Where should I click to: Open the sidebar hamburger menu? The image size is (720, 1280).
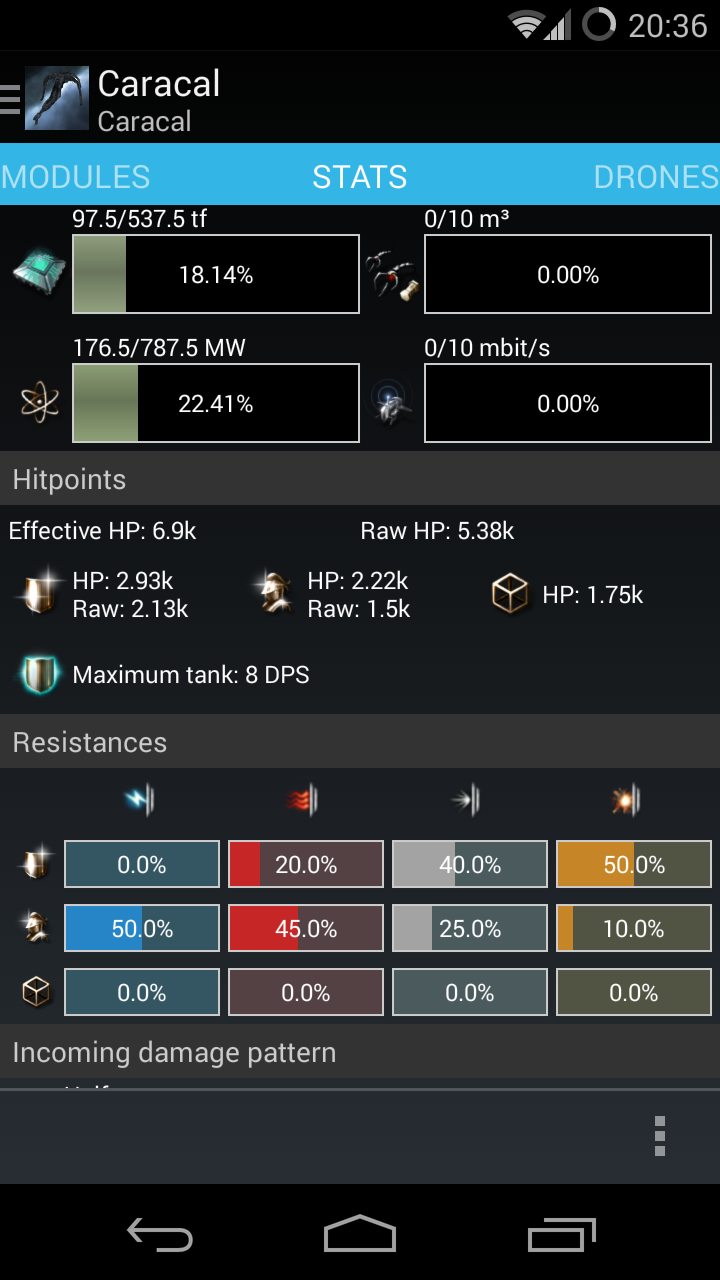point(8,98)
